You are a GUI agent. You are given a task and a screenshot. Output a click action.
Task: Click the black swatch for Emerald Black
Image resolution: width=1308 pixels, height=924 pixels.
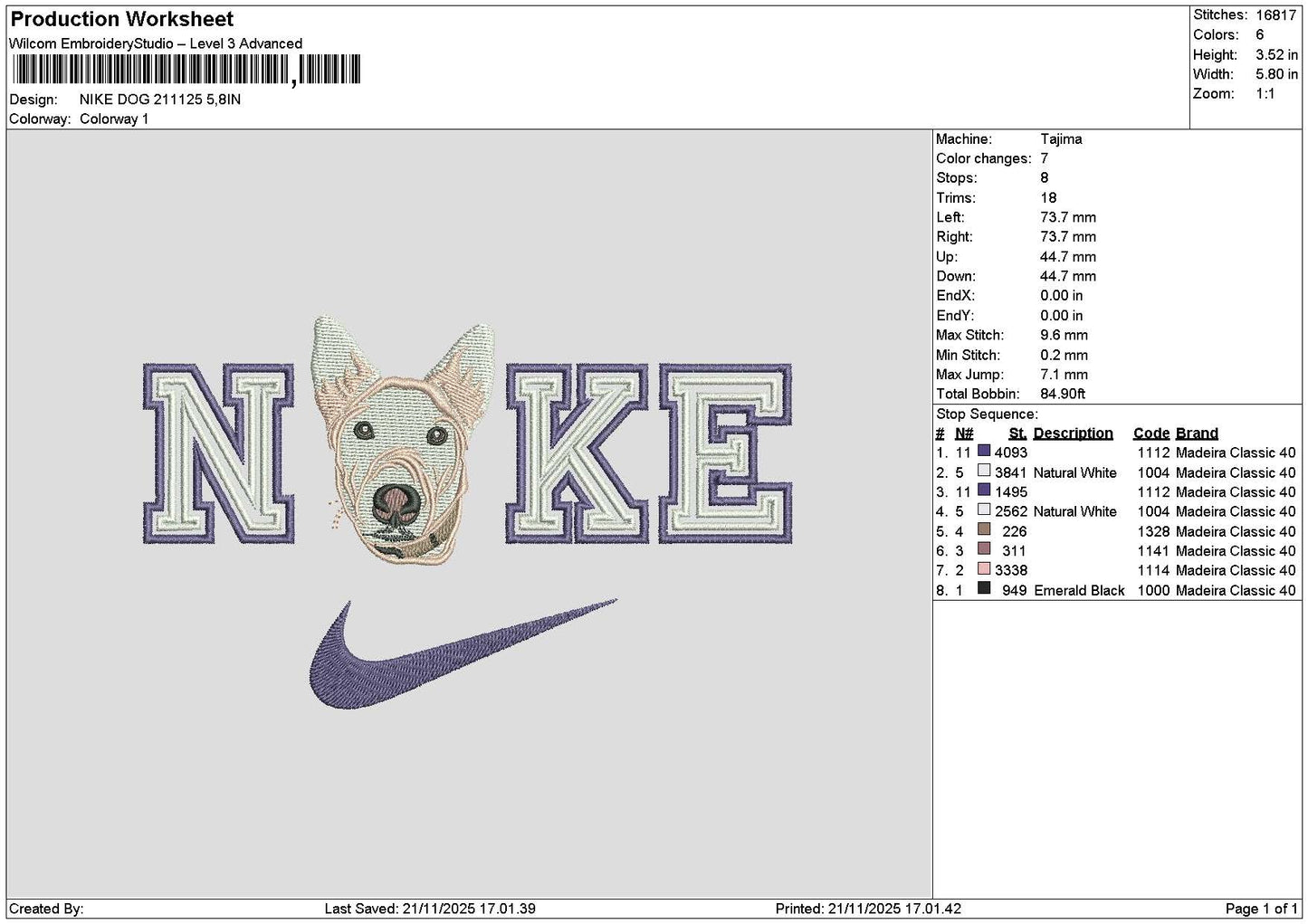pyautogui.click(x=984, y=588)
